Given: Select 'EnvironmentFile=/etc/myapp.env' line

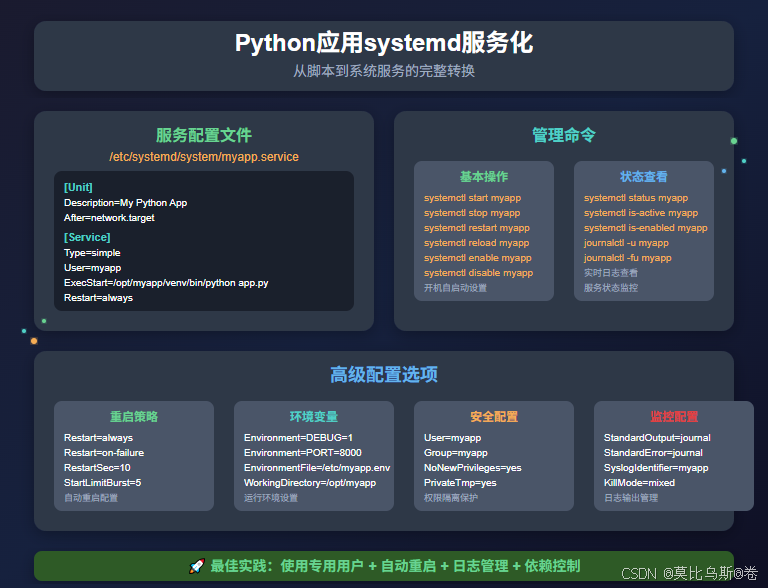Looking at the screenshot, I should point(317,468).
